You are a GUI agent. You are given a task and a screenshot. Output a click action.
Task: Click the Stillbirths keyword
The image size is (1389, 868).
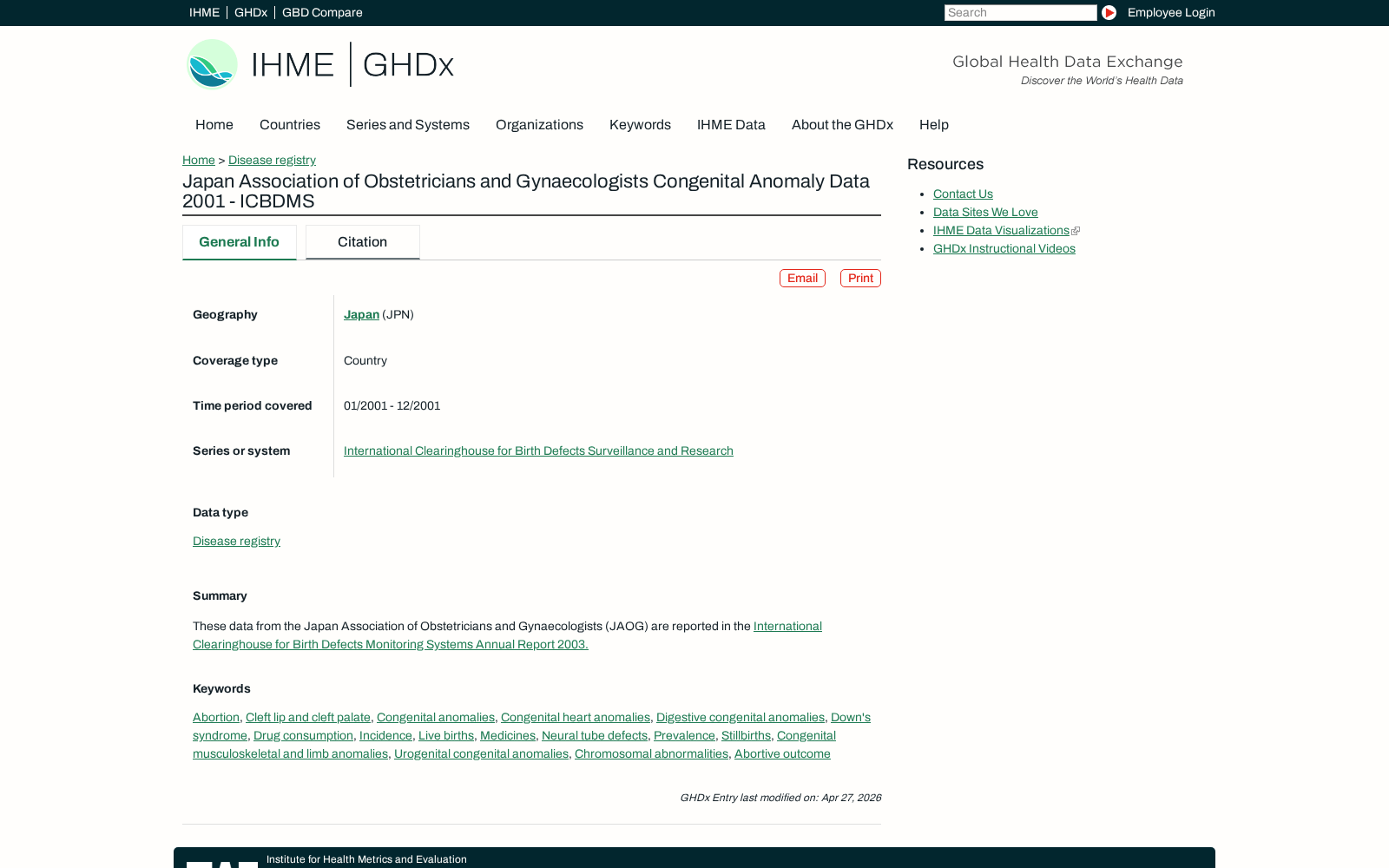click(746, 735)
